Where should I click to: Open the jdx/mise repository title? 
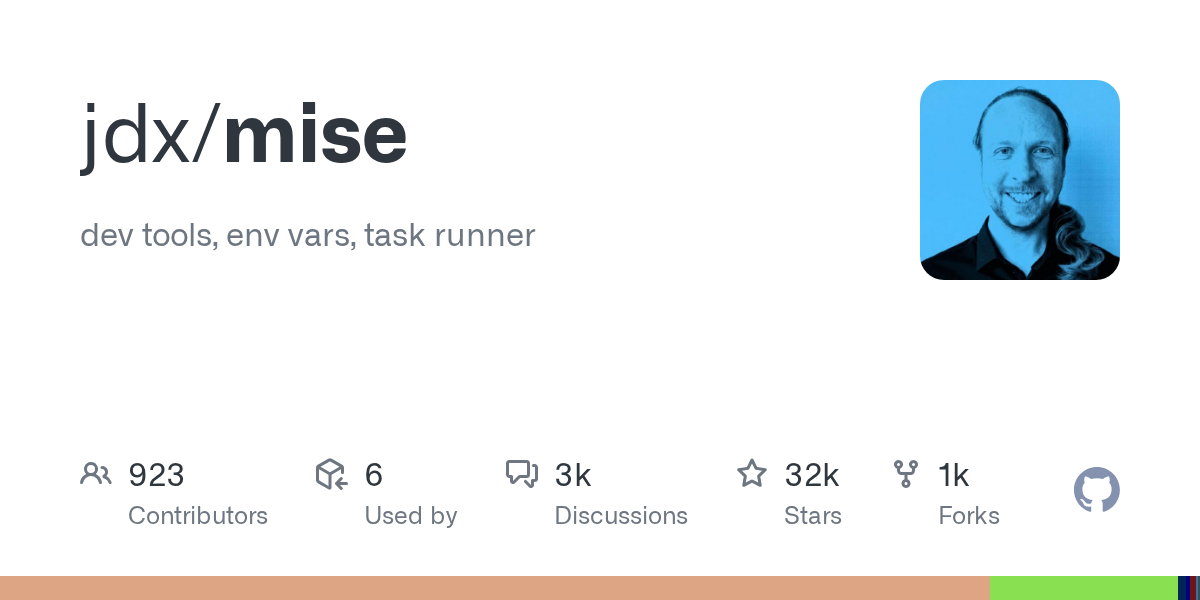click(x=244, y=136)
